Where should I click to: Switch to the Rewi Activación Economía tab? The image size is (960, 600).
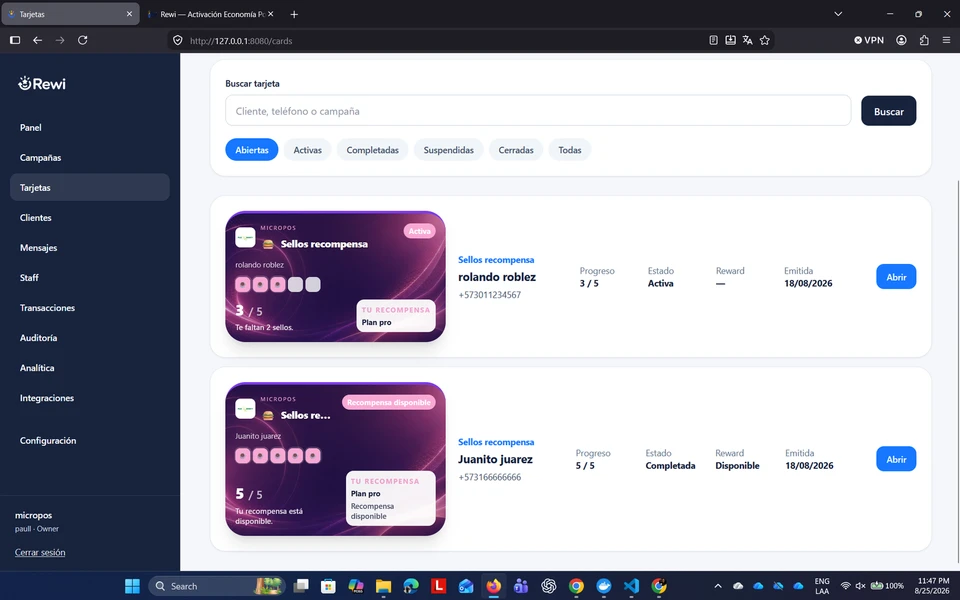209,13
